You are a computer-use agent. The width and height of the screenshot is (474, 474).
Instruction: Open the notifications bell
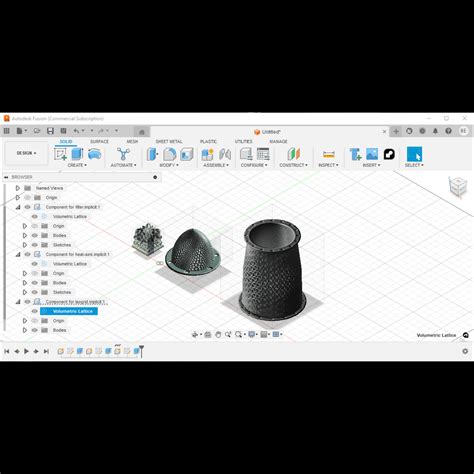[x=435, y=131]
